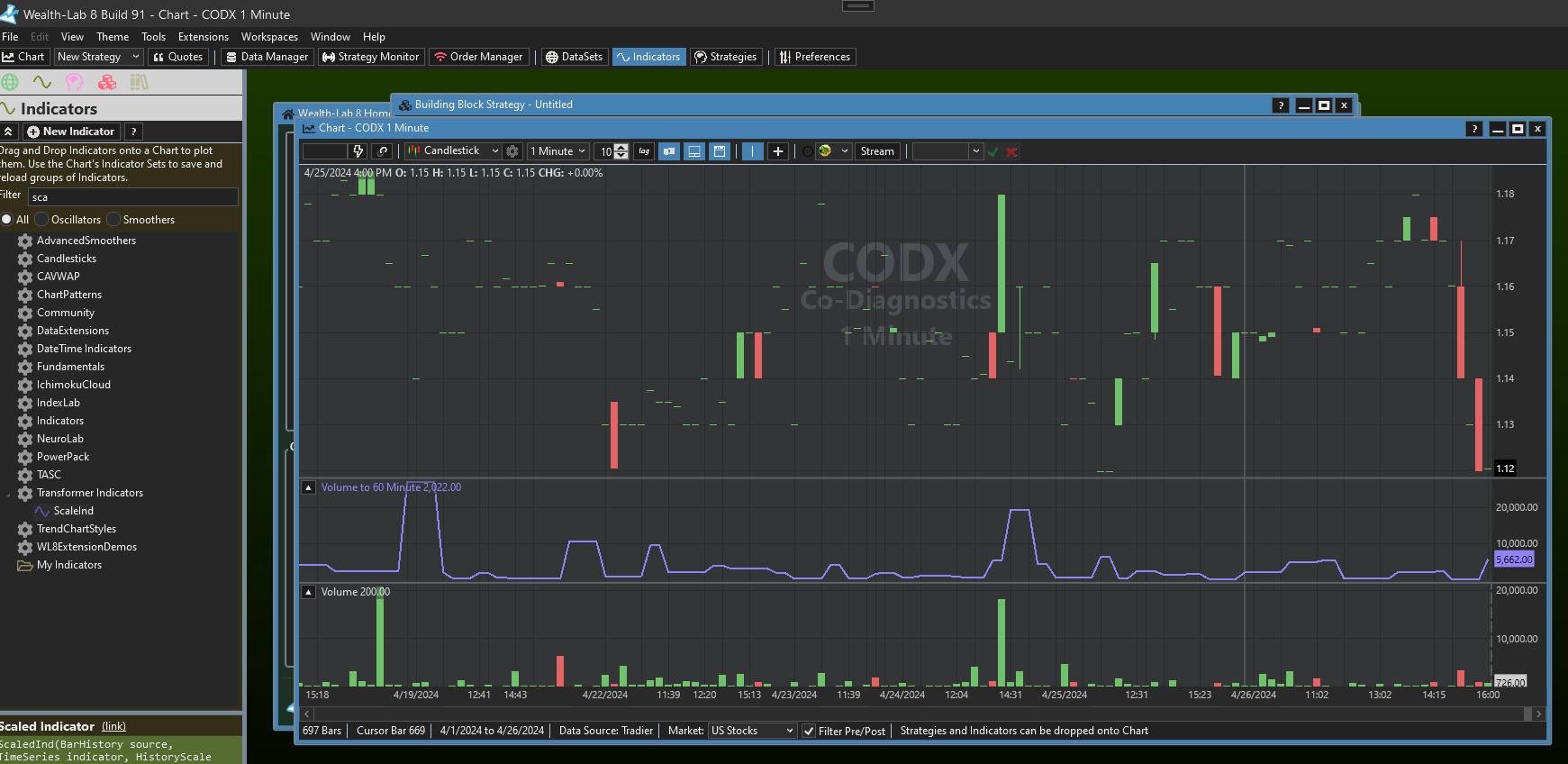
Task: Click the New Indicator button
Action: coord(71,132)
